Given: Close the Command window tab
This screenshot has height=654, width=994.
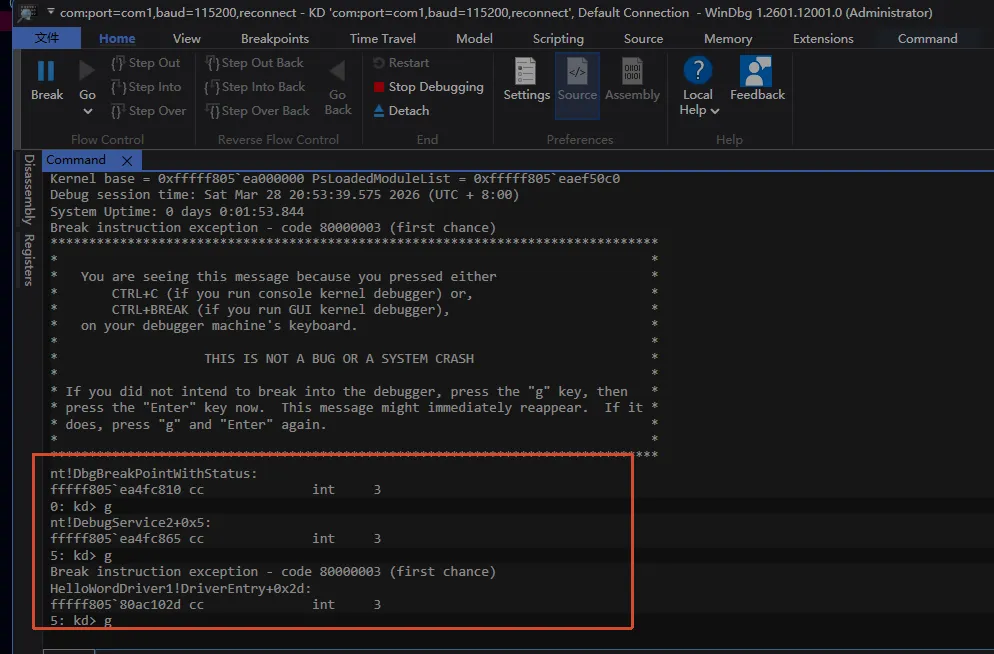Looking at the screenshot, I should click(127, 160).
